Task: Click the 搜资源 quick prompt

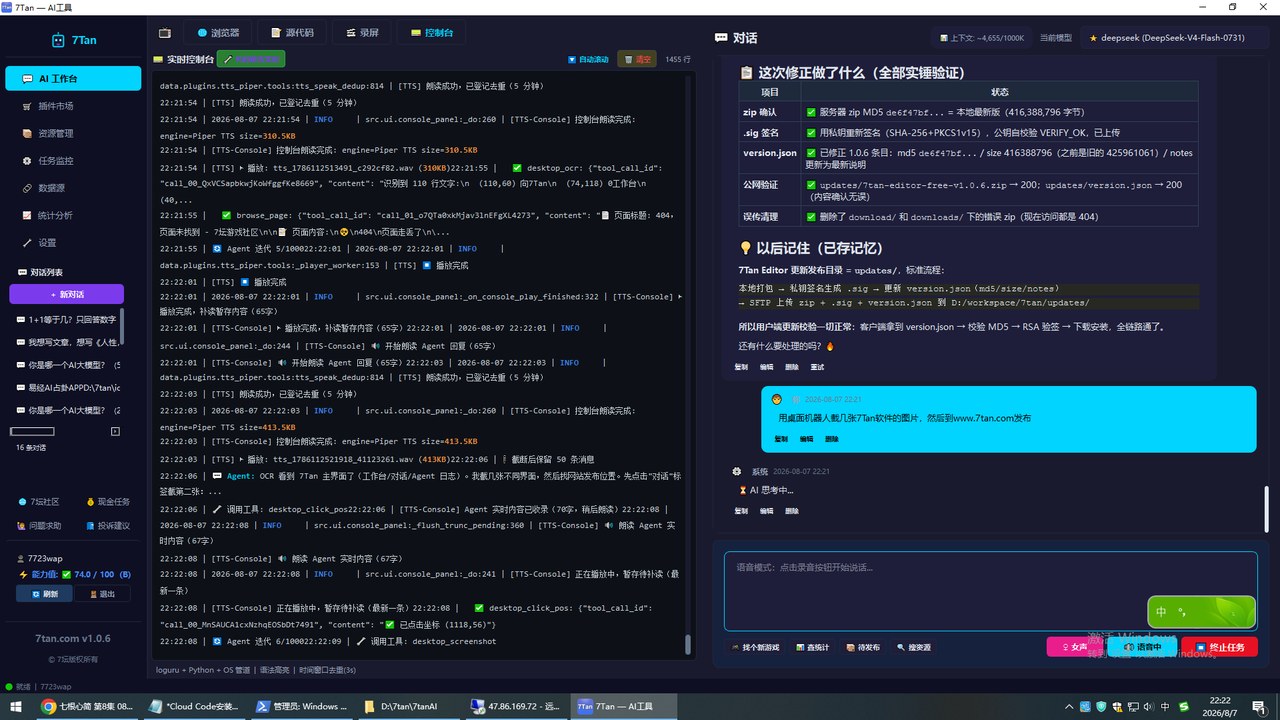Action: tap(914, 647)
